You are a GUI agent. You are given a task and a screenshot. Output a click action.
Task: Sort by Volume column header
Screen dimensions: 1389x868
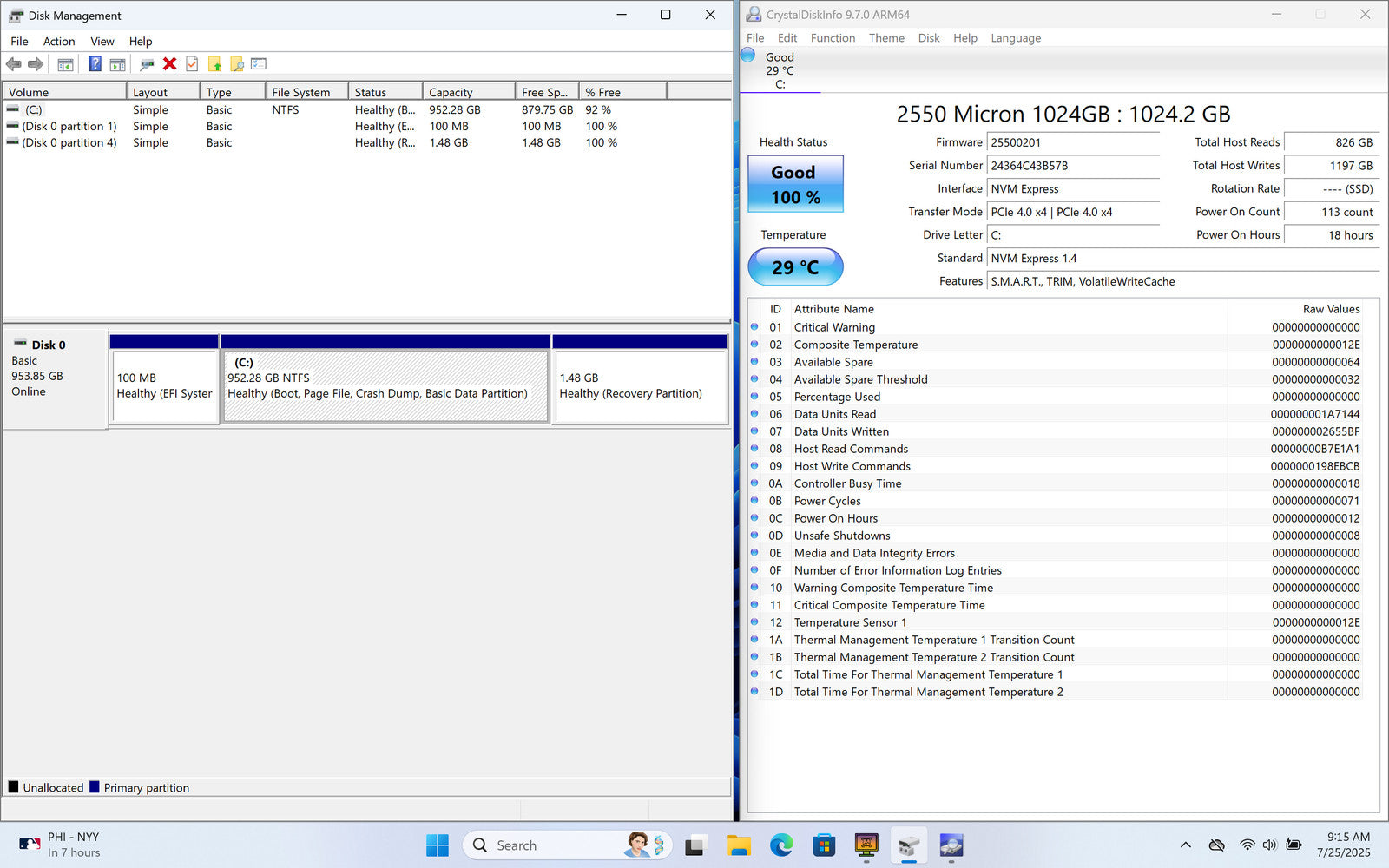click(65, 92)
